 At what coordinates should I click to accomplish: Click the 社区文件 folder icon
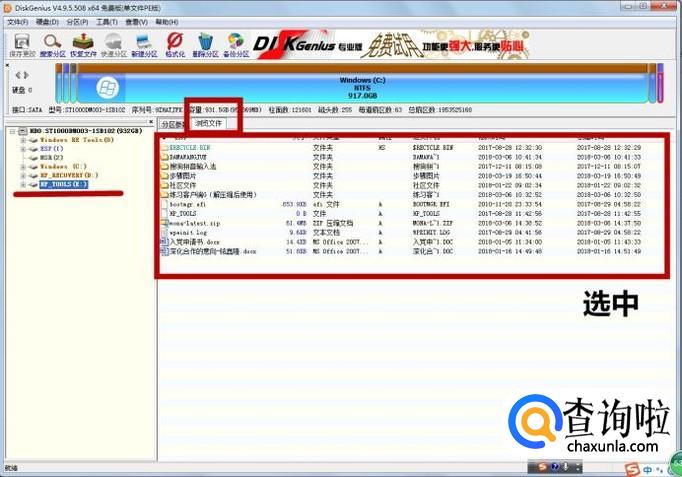point(164,185)
